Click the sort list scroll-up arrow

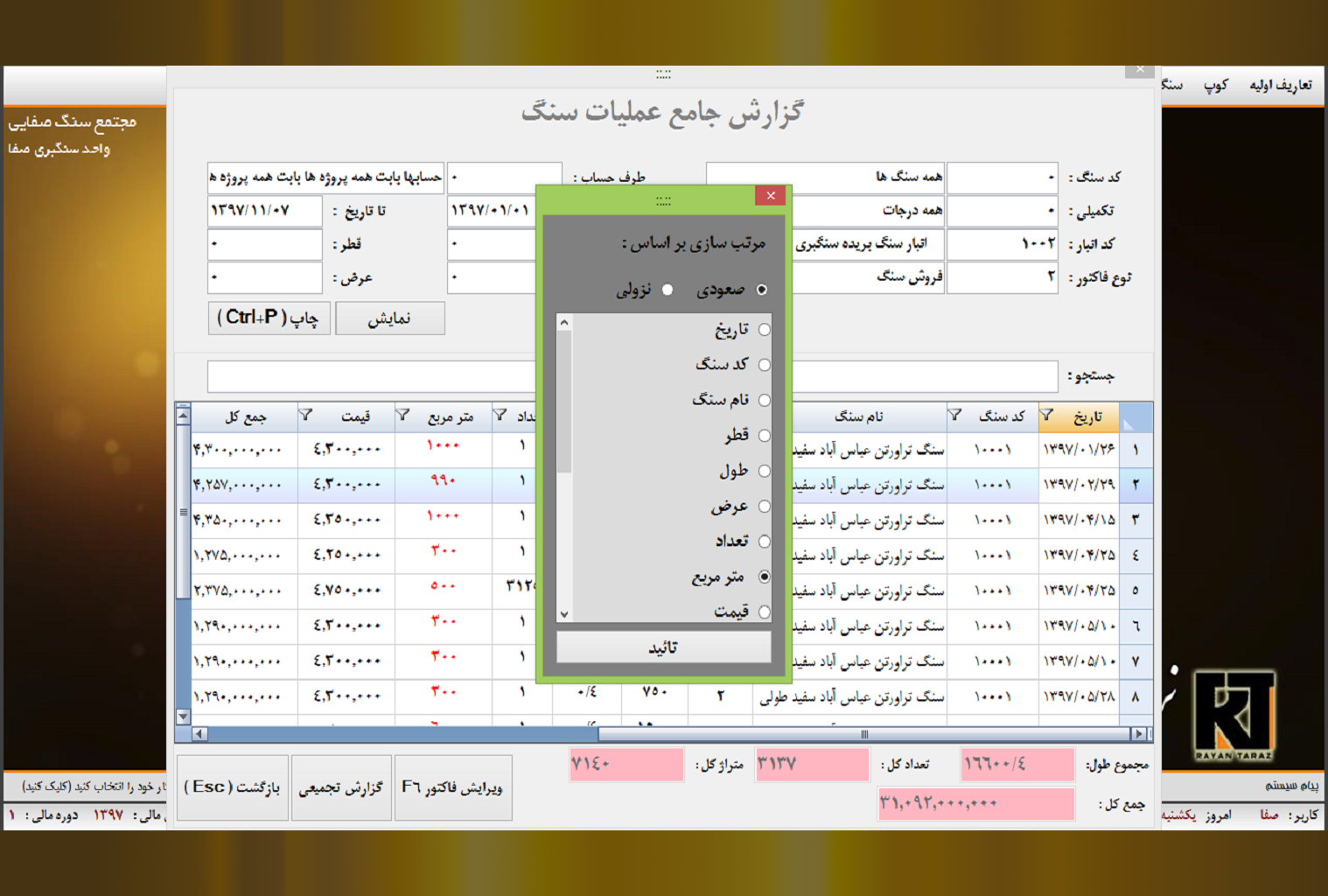pos(564,323)
